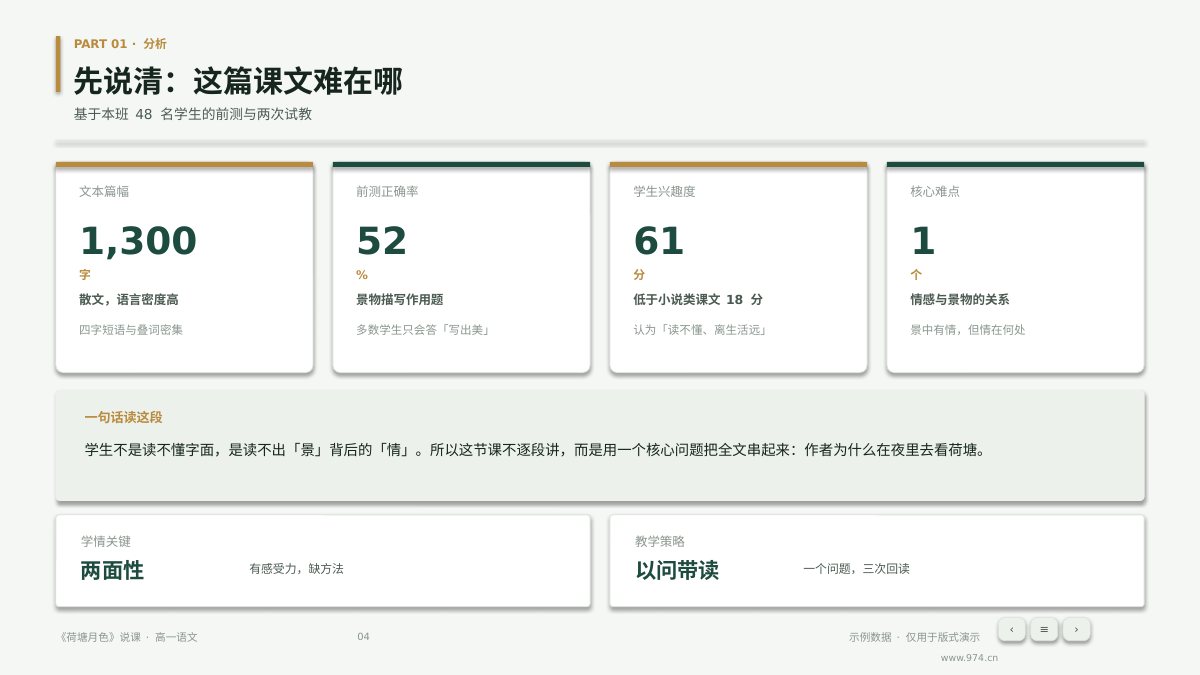Select the 文本篇幅 card label

point(104,191)
